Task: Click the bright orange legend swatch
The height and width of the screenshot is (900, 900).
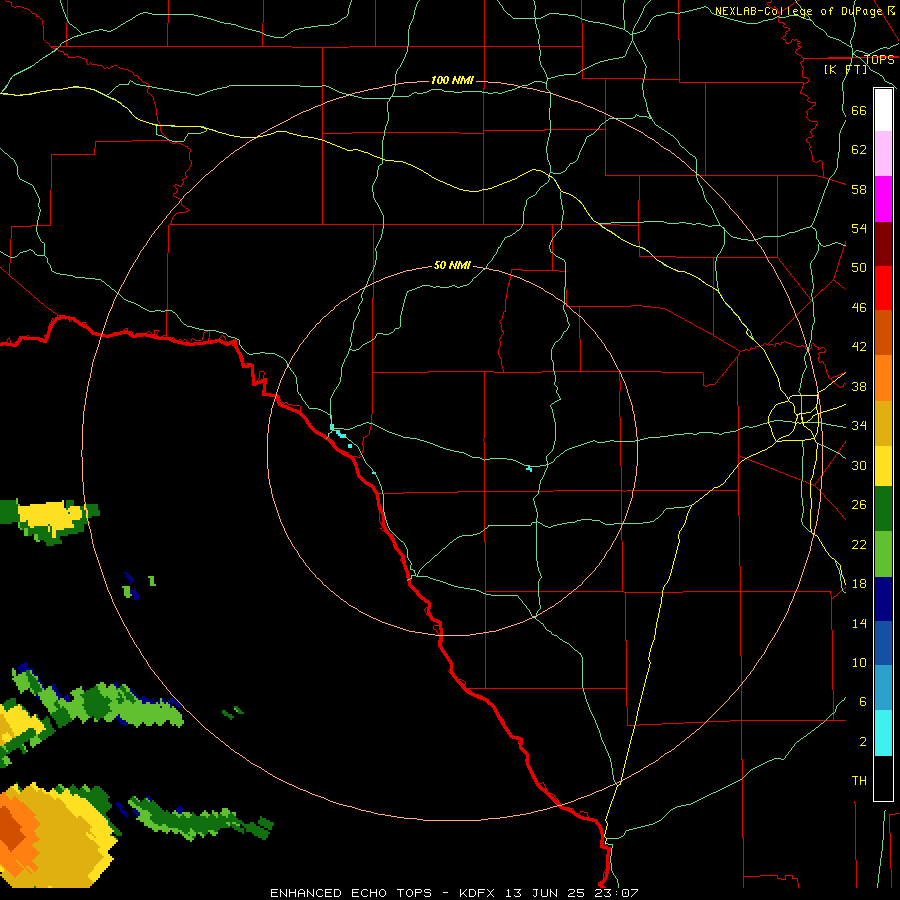Action: [883, 378]
